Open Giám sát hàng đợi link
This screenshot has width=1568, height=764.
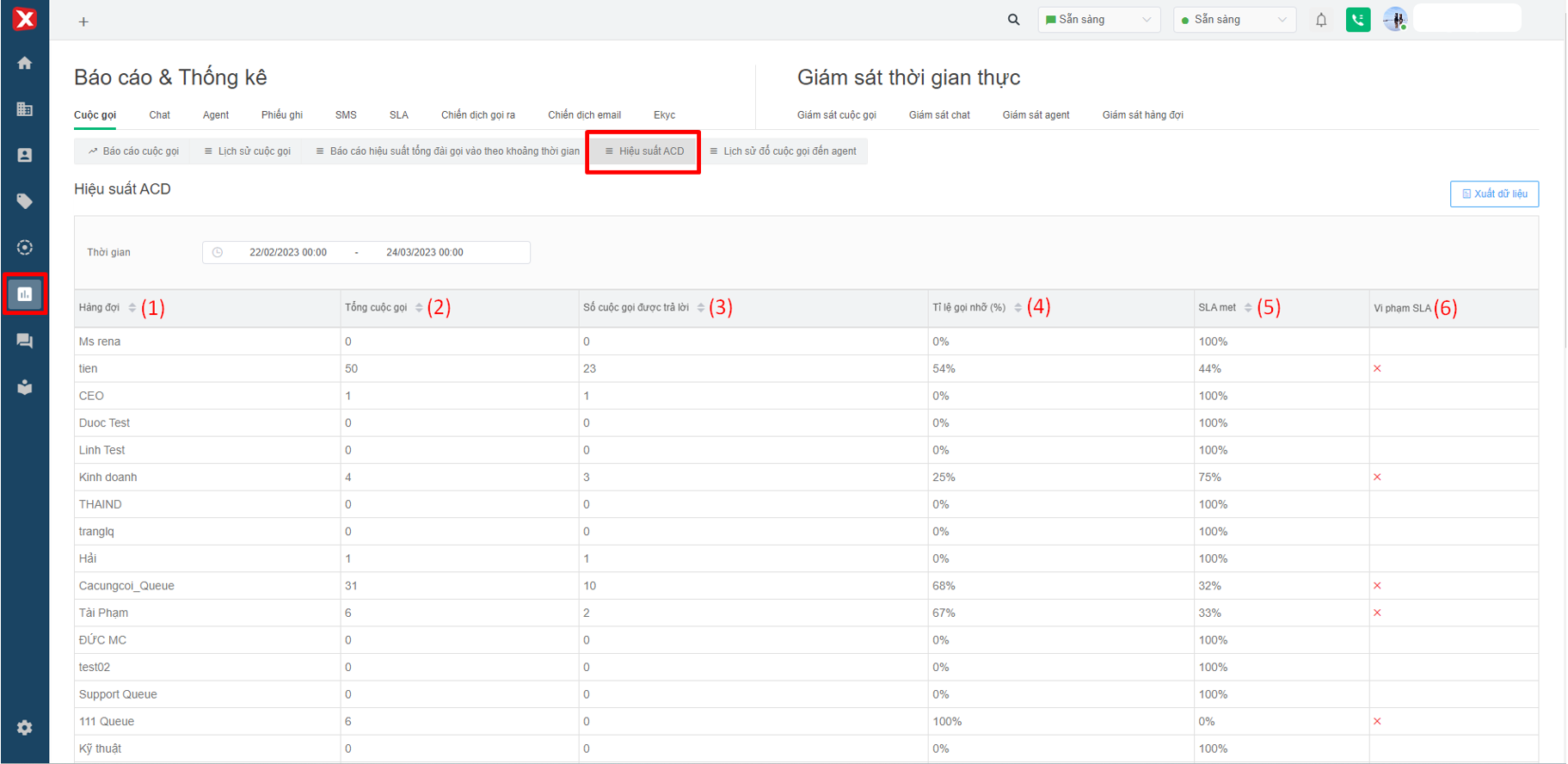(x=1142, y=115)
